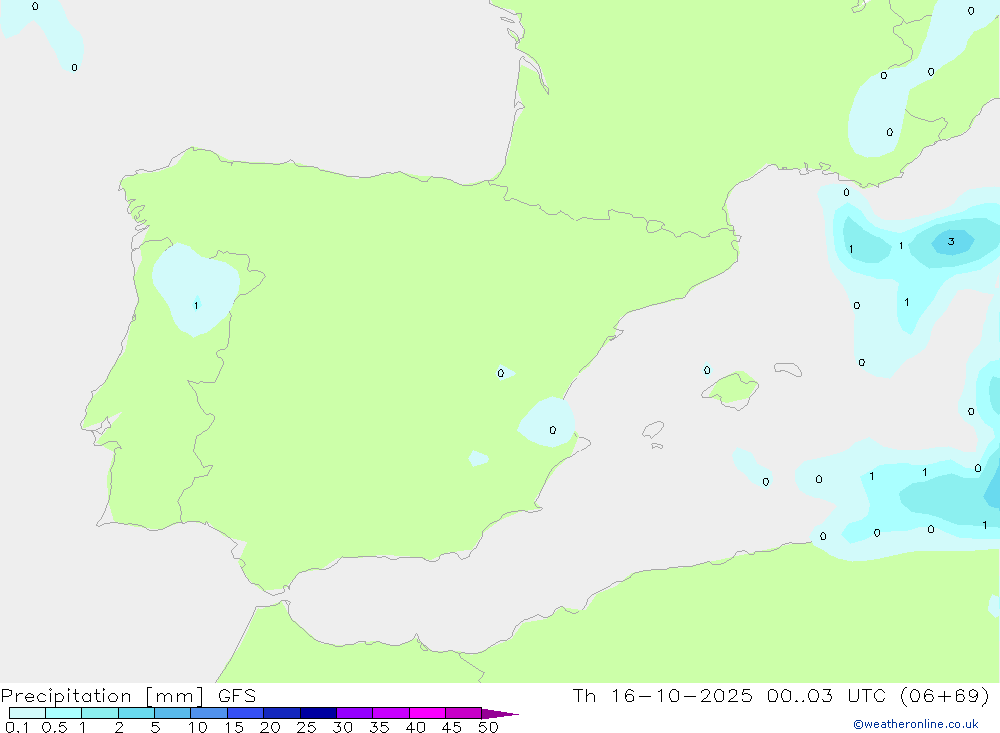
Task: Select the magenta arrow tip of the legend
Action: [502, 713]
